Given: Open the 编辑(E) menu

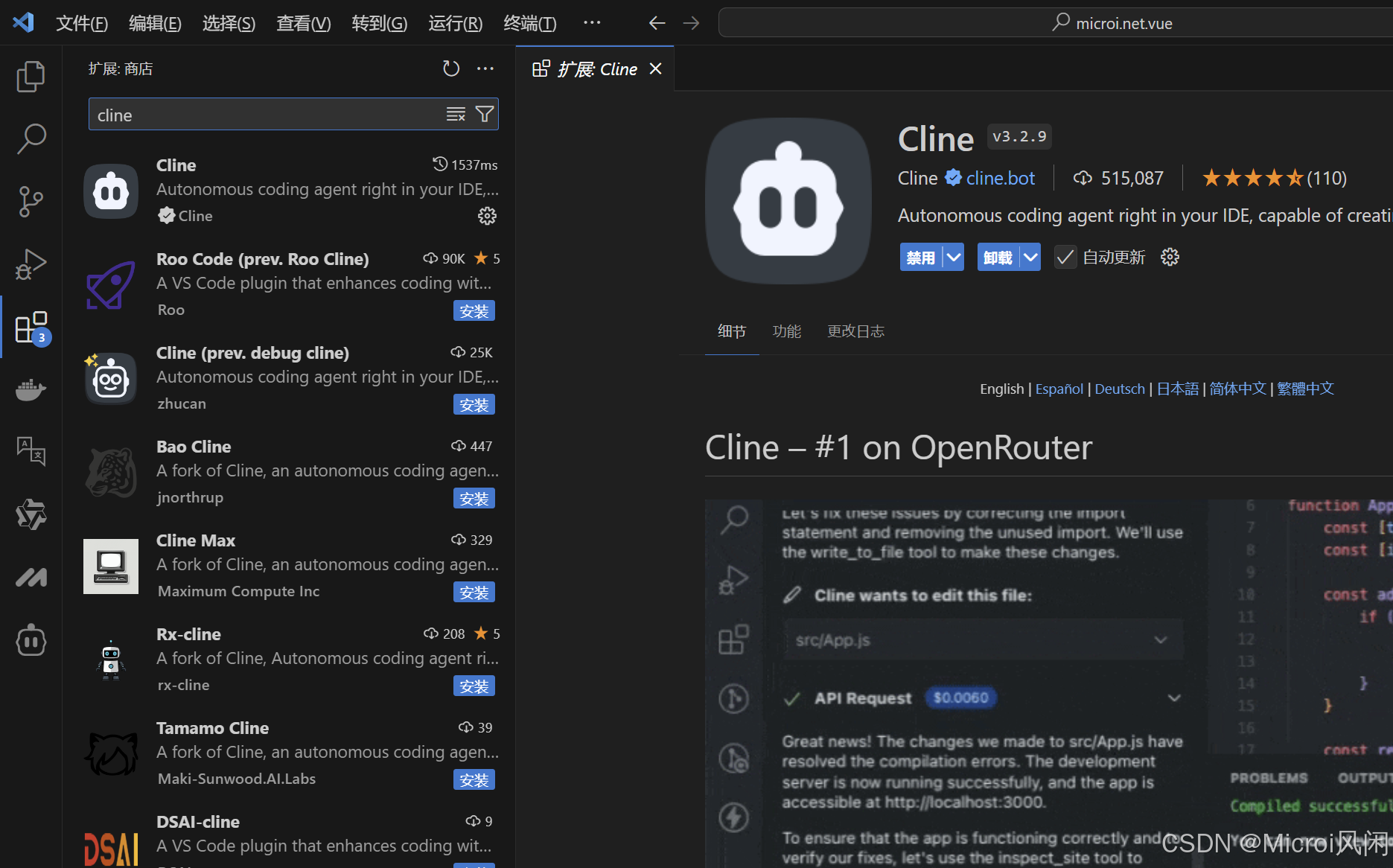Looking at the screenshot, I should pyautogui.click(x=155, y=23).
